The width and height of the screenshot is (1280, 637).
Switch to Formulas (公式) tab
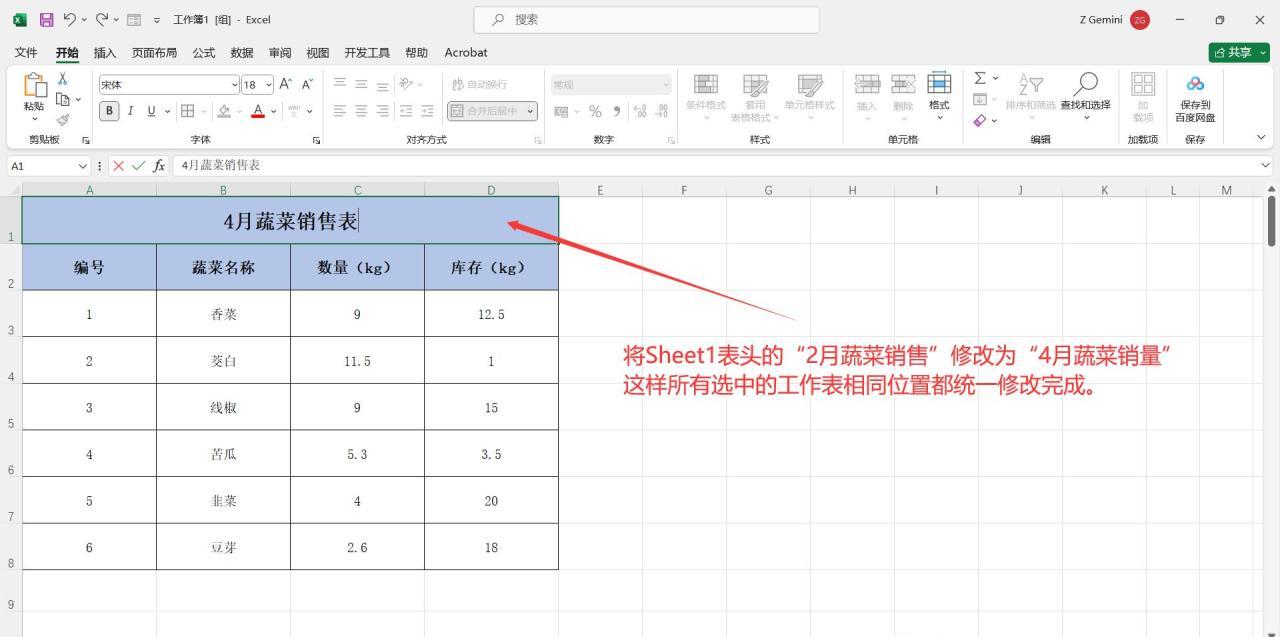coord(204,52)
